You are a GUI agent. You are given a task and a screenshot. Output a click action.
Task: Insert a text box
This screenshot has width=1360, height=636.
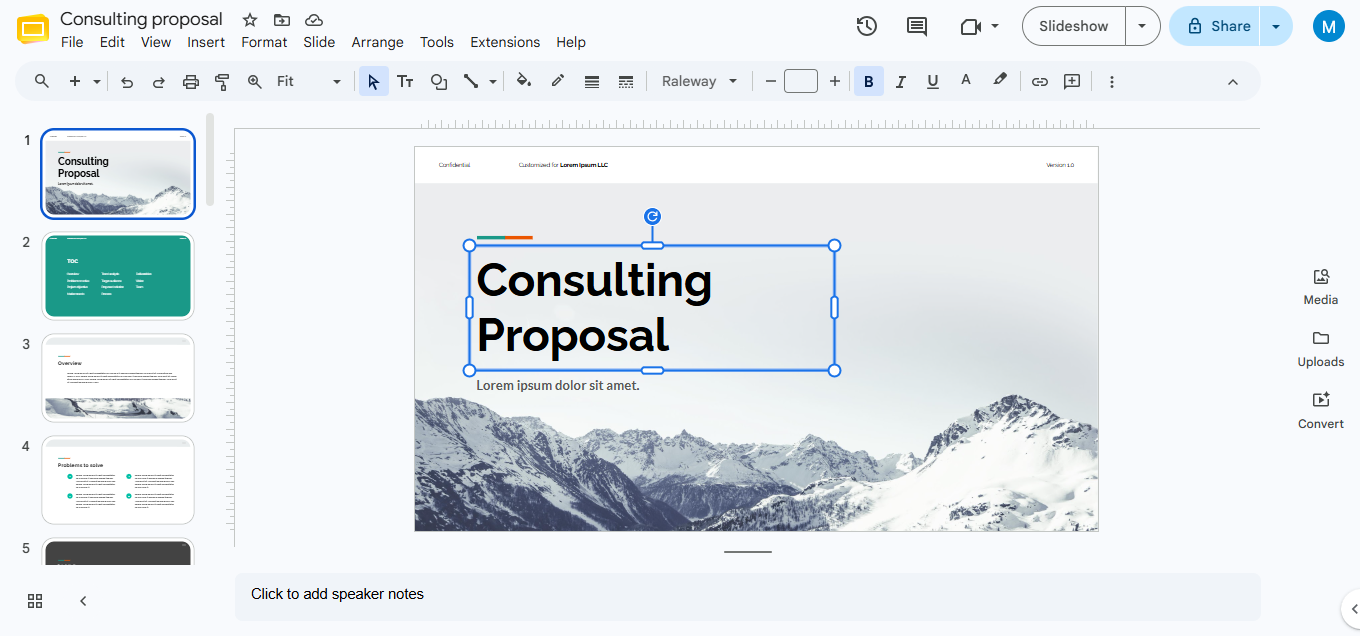click(405, 82)
